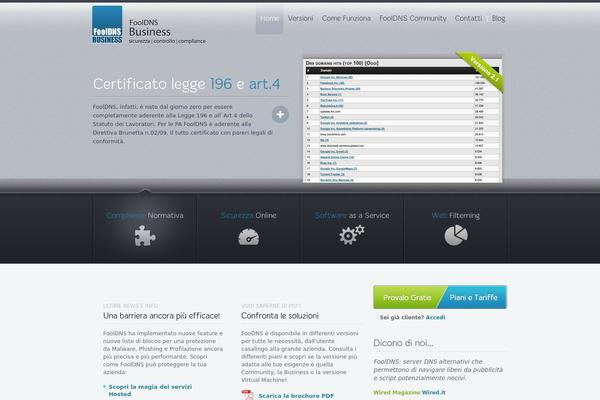Click the Confronta le soluzioni heading
The image size is (600, 400).
click(280, 316)
